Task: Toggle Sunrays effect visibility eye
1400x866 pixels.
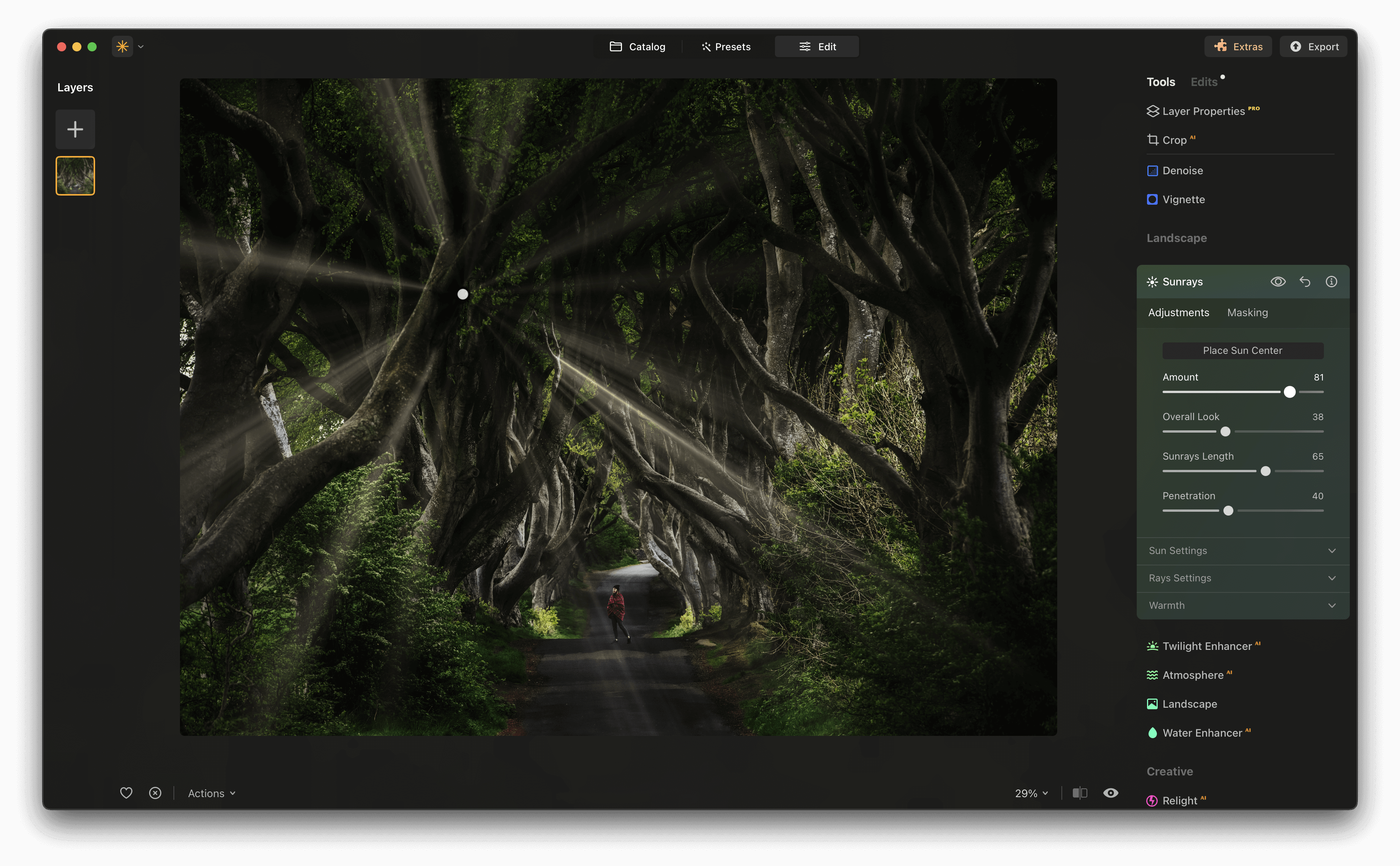Action: [x=1278, y=282]
